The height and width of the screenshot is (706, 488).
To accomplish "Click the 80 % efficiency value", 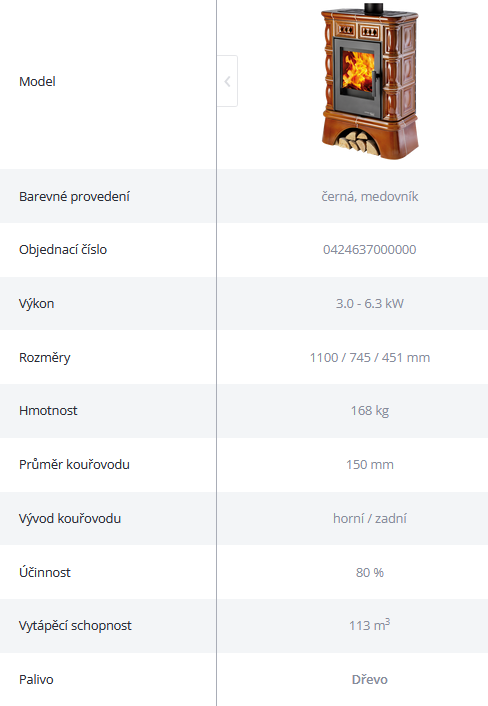I will point(370,572).
